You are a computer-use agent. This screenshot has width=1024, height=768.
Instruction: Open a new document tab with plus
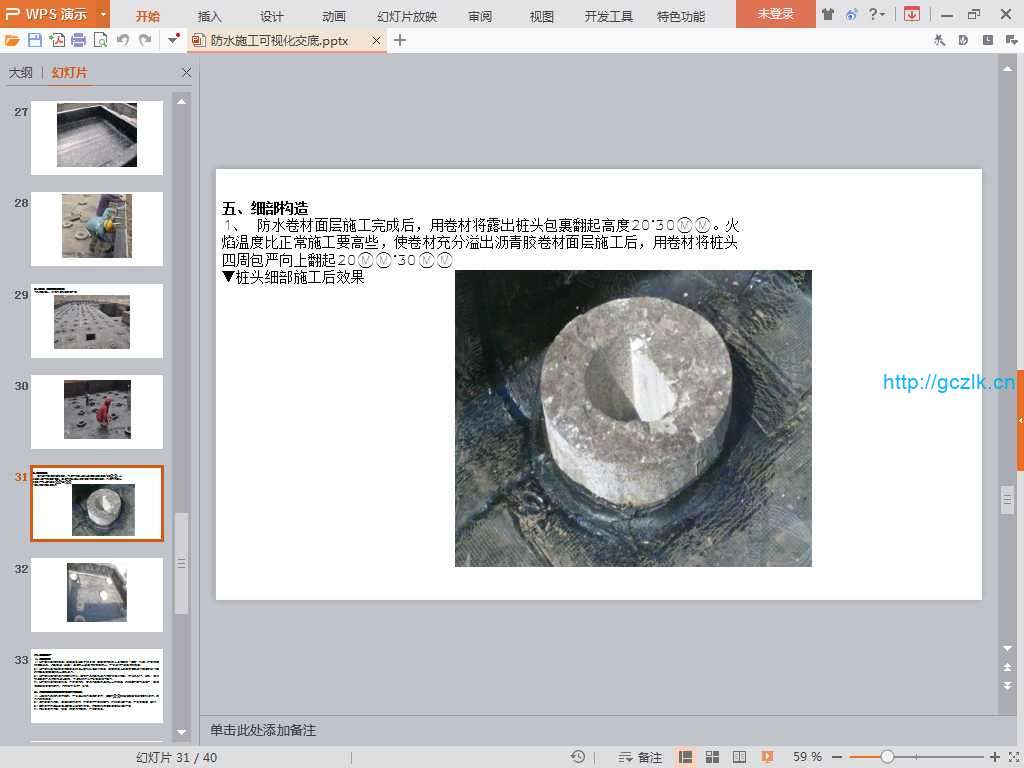(400, 40)
